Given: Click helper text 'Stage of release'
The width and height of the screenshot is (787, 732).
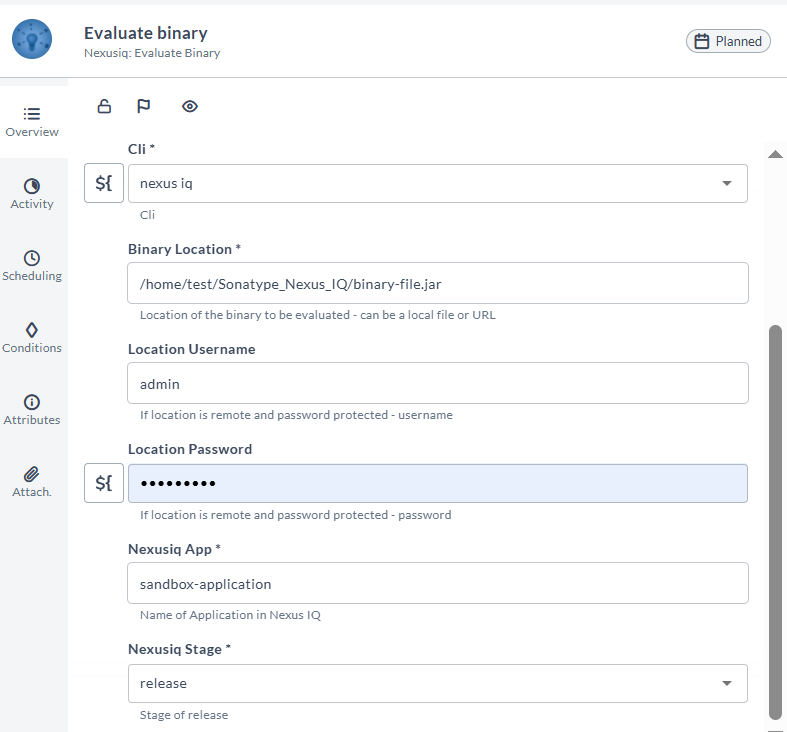Looking at the screenshot, I should tap(184, 715).
